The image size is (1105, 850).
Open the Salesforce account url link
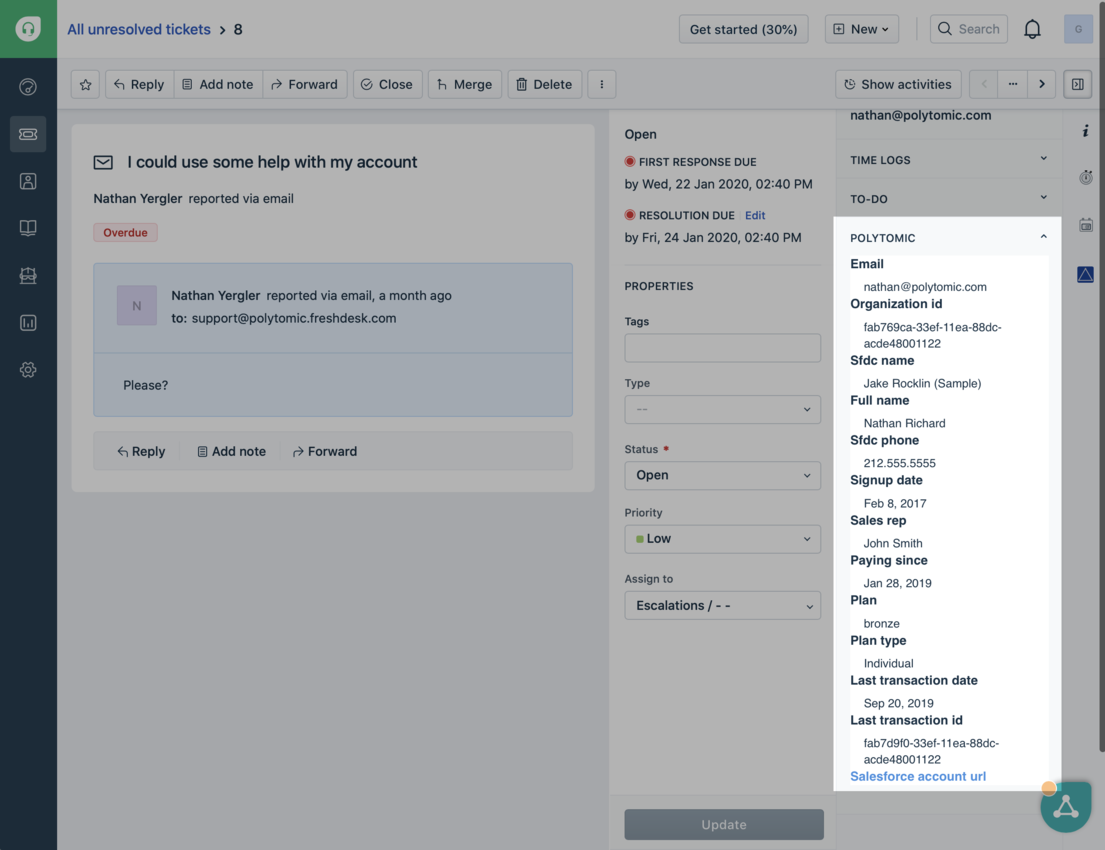(x=917, y=776)
